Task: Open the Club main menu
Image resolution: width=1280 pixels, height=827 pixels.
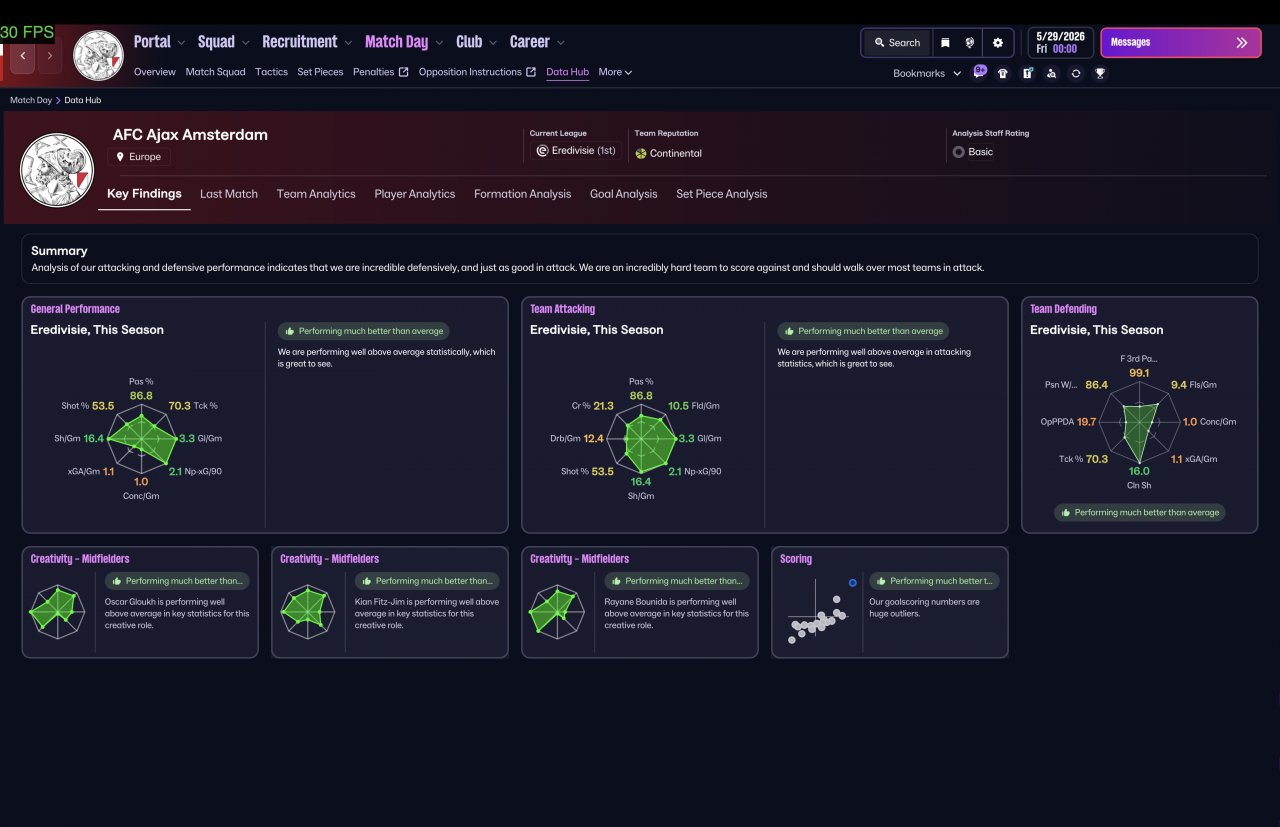Action: click(x=469, y=42)
